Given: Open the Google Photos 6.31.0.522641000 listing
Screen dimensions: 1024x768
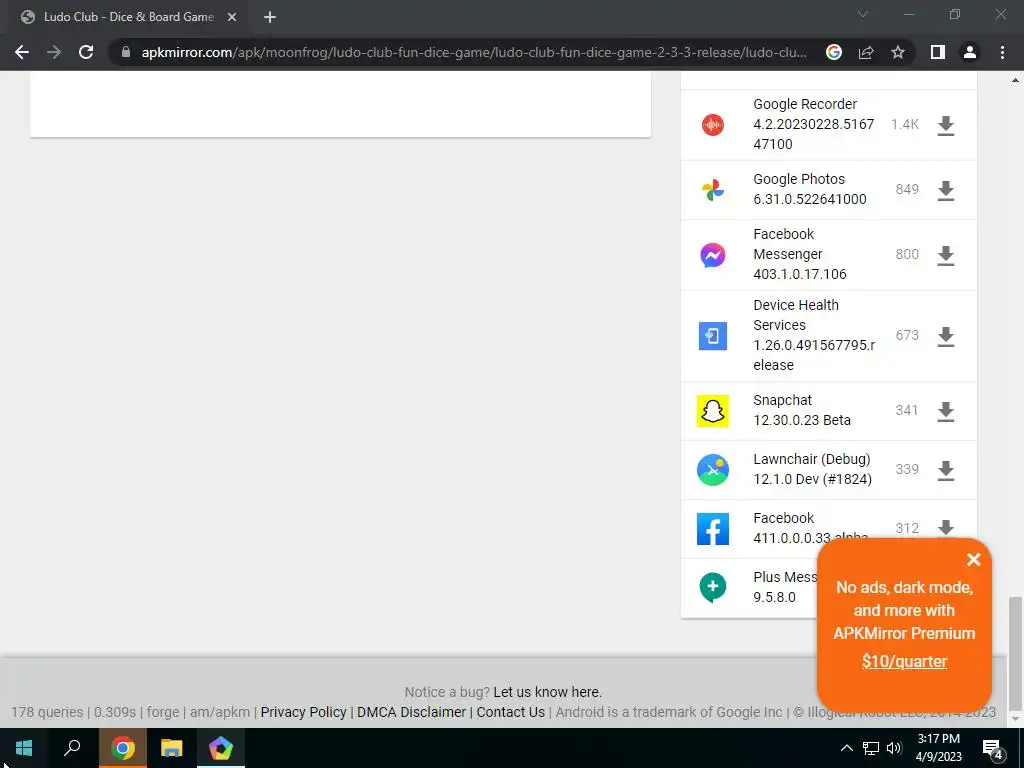Looking at the screenshot, I should pos(810,189).
